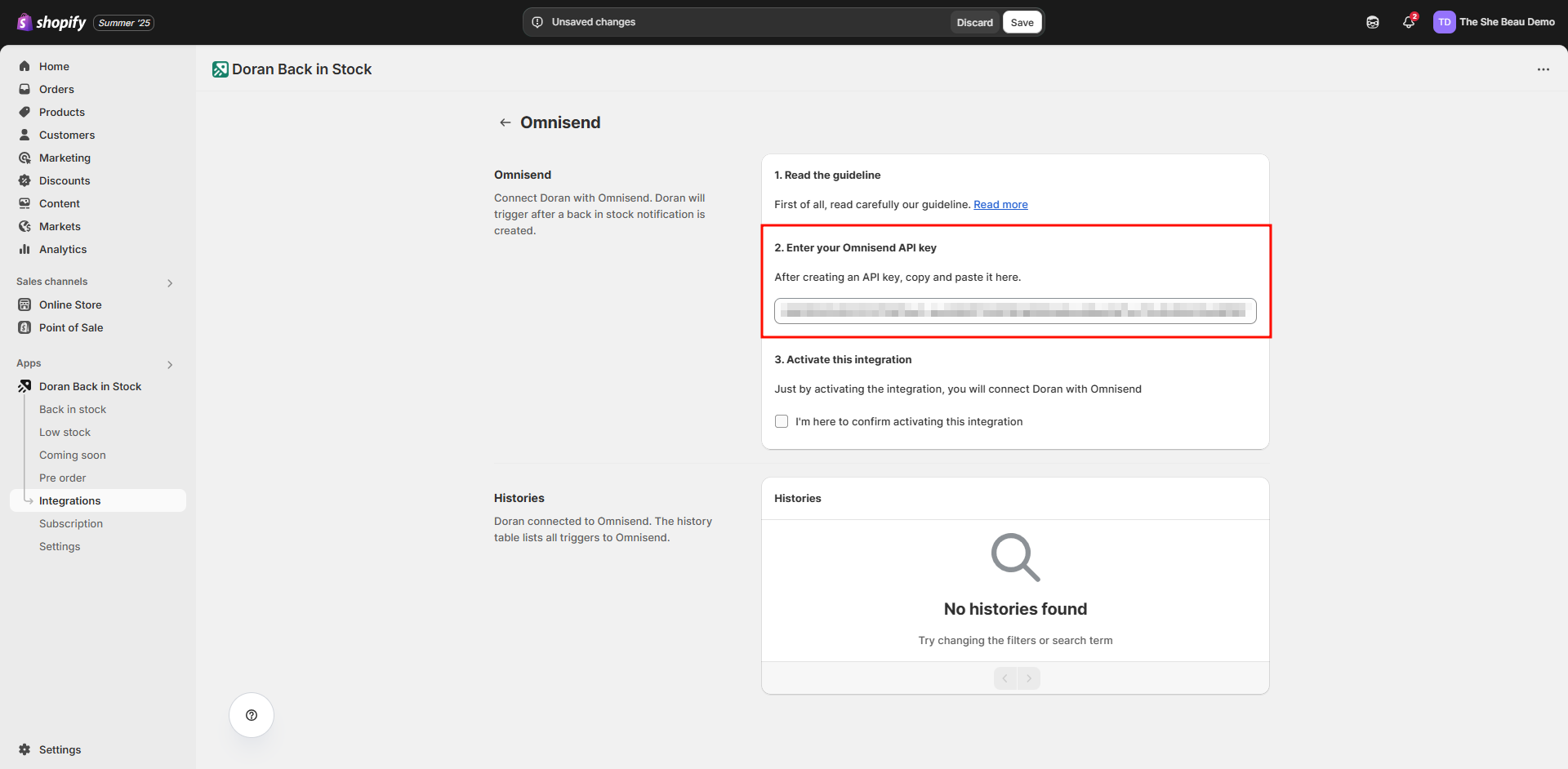Viewport: 1568px width, 769px height.
Task: Open the Pre order submenu item
Action: point(62,478)
